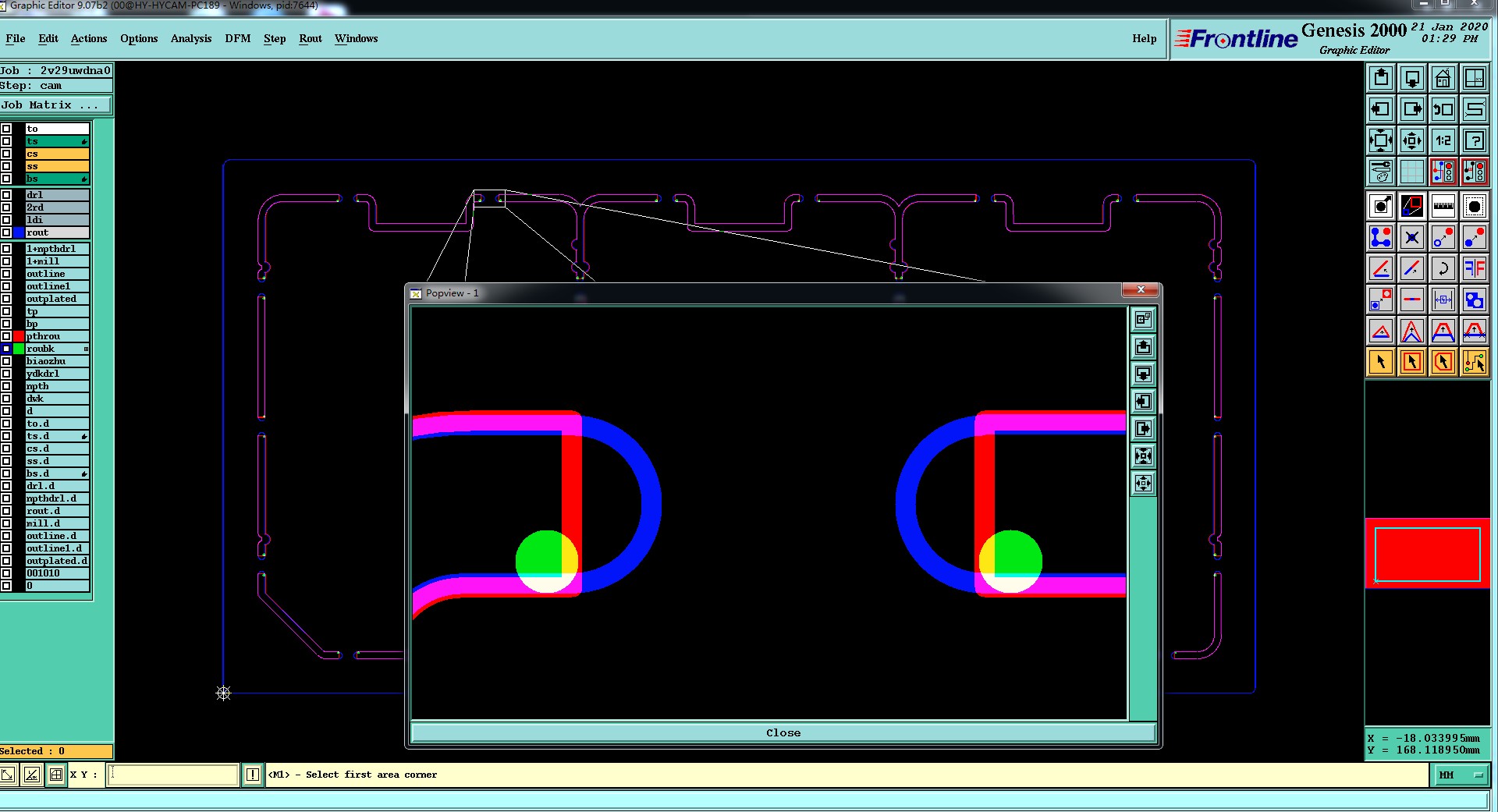1498x812 pixels.
Task: Click the delete X feature tool icon
Action: click(x=1412, y=238)
